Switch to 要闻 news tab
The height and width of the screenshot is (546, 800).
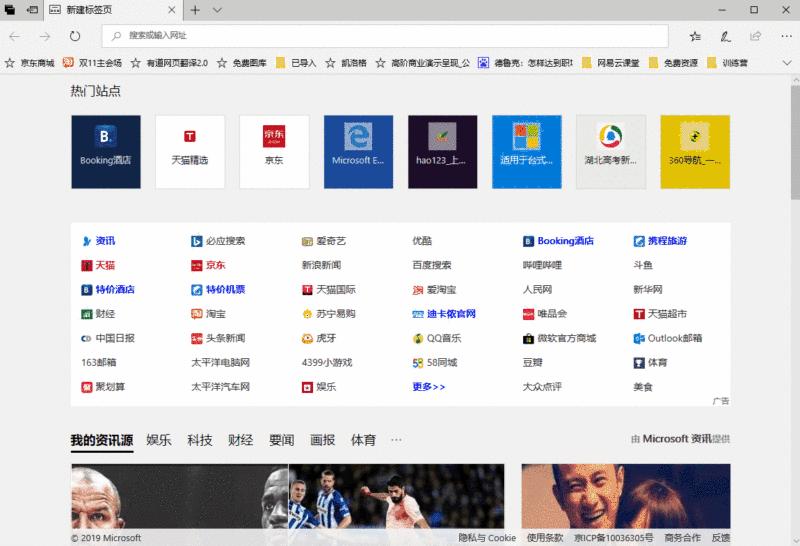(x=282, y=440)
